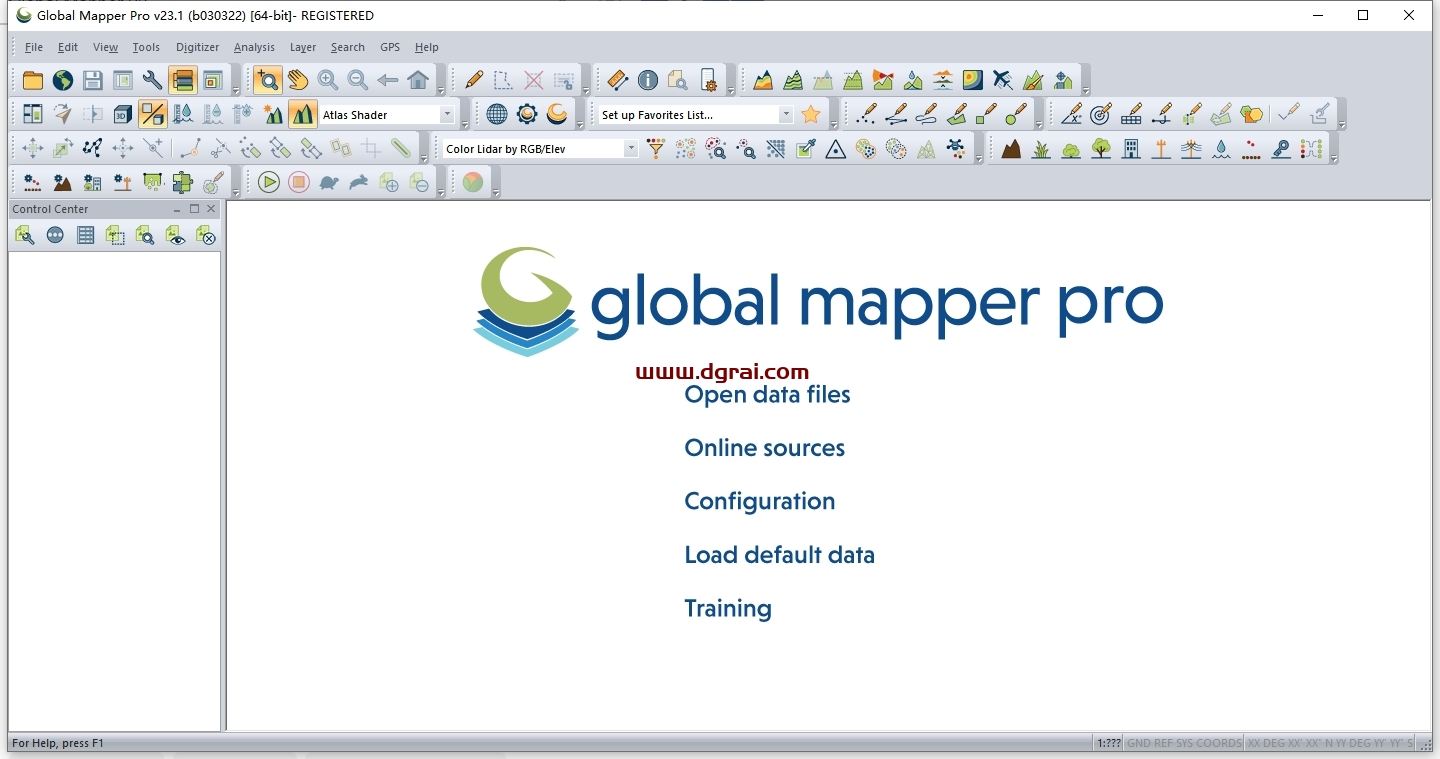The width and height of the screenshot is (1440, 759).
Task: Click the yellow star favorites icon
Action: pyautogui.click(x=811, y=114)
